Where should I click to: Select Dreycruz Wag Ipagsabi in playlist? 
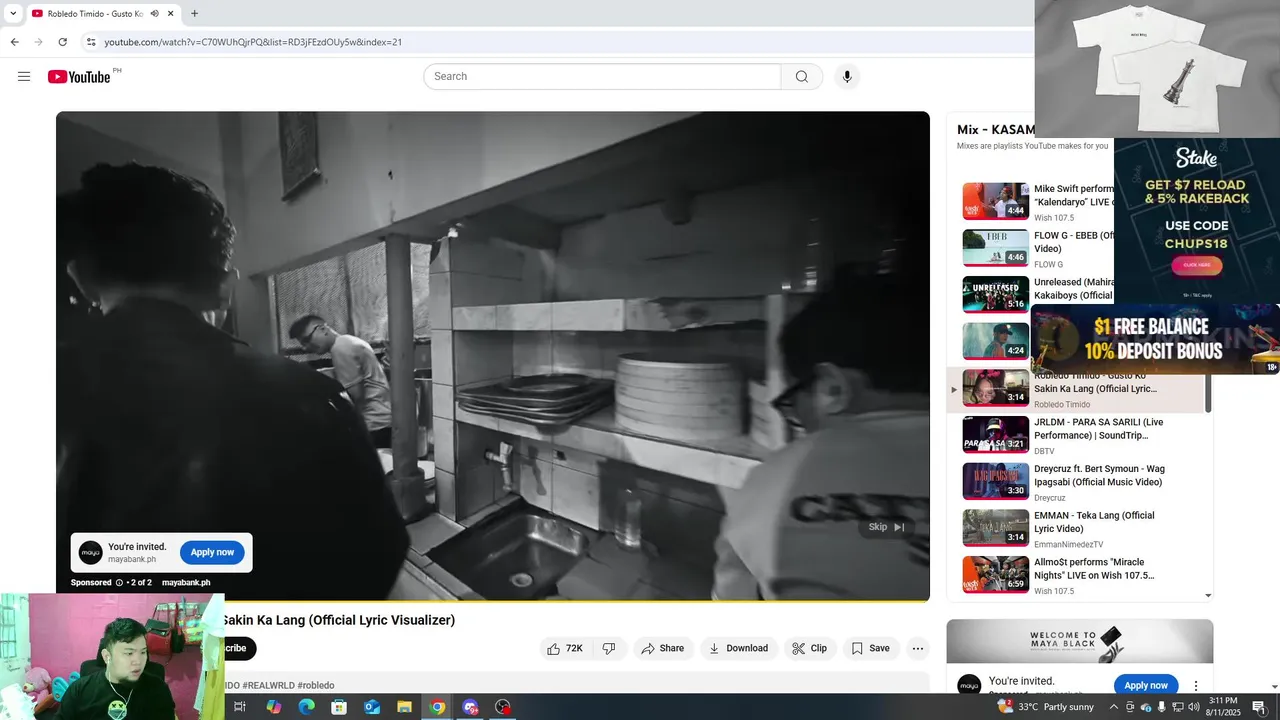[x=1075, y=482]
